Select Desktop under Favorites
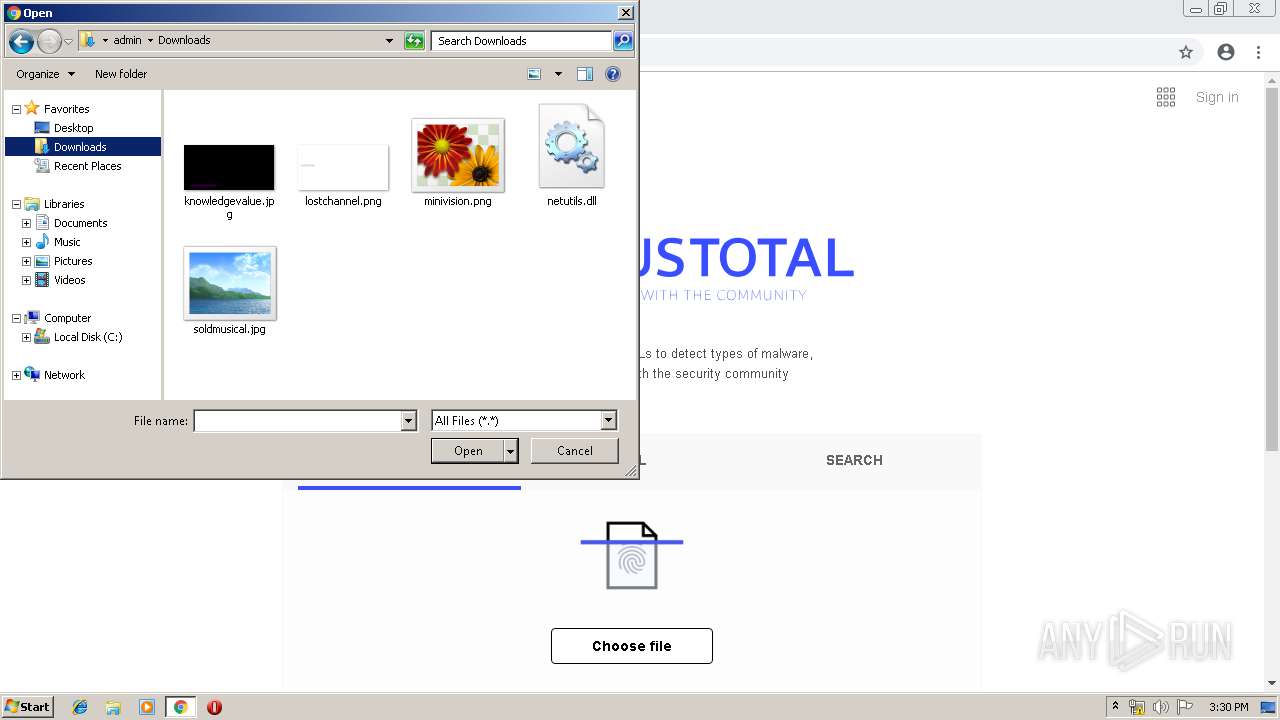Image resolution: width=1280 pixels, height=720 pixels. coord(73,128)
